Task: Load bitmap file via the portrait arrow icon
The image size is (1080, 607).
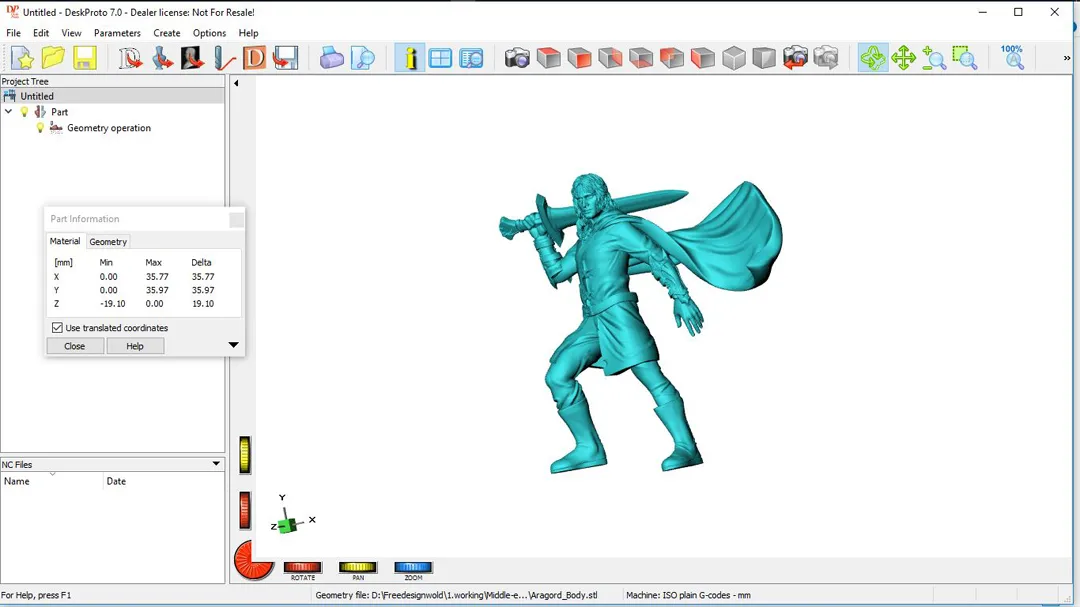Action: click(192, 58)
